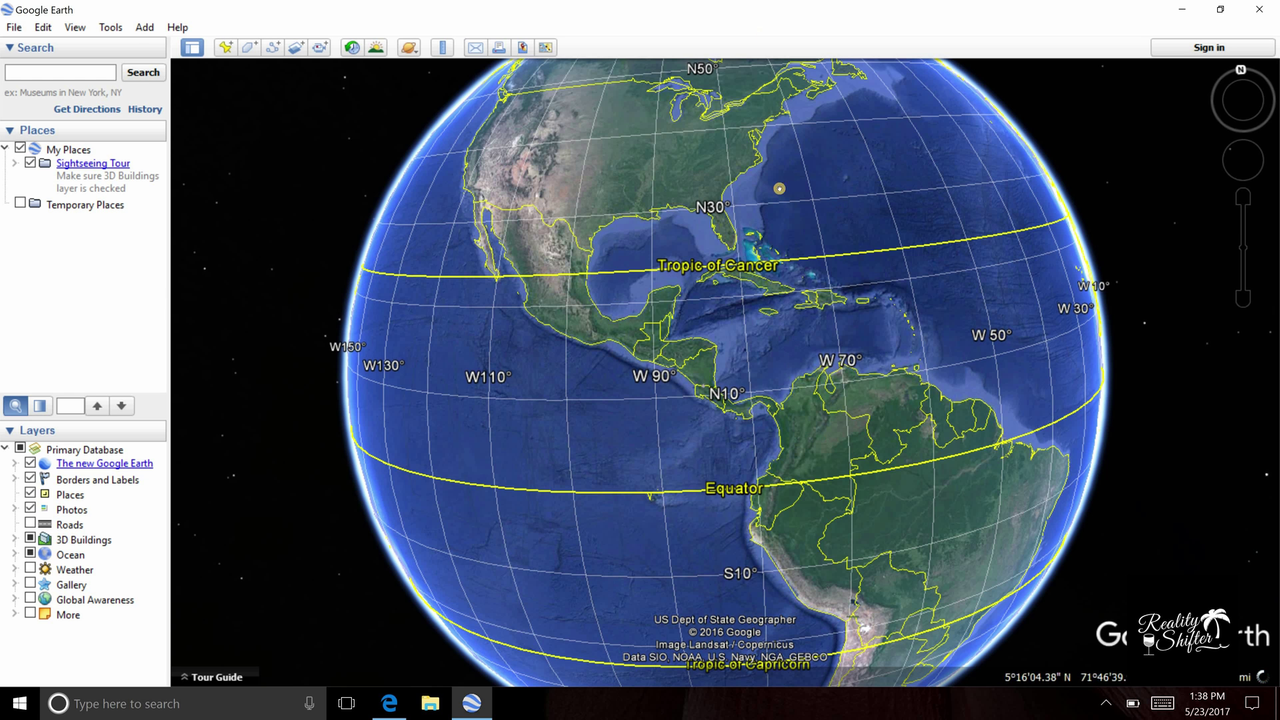Toggle sunlight across the landscape icon
1280x720 pixels.
376,48
